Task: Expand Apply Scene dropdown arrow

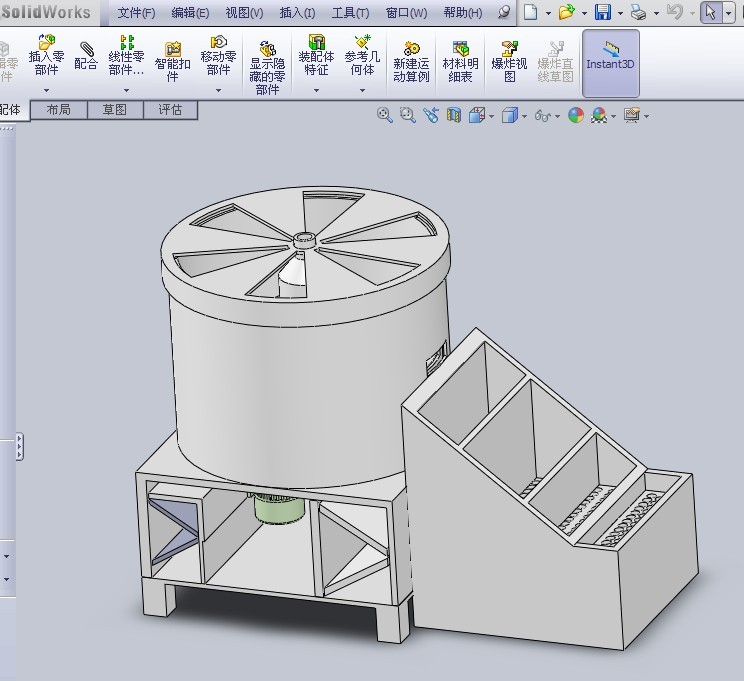Action: tap(614, 116)
